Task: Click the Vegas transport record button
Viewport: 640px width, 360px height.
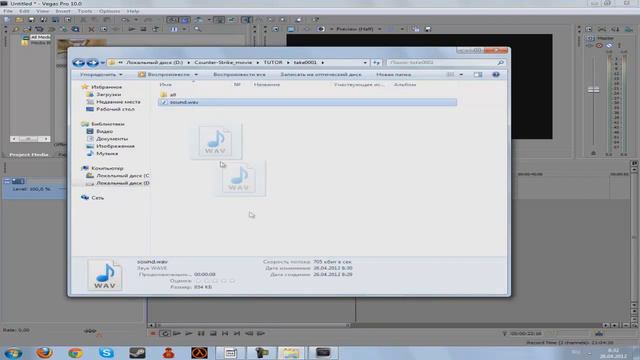Action: point(153,333)
